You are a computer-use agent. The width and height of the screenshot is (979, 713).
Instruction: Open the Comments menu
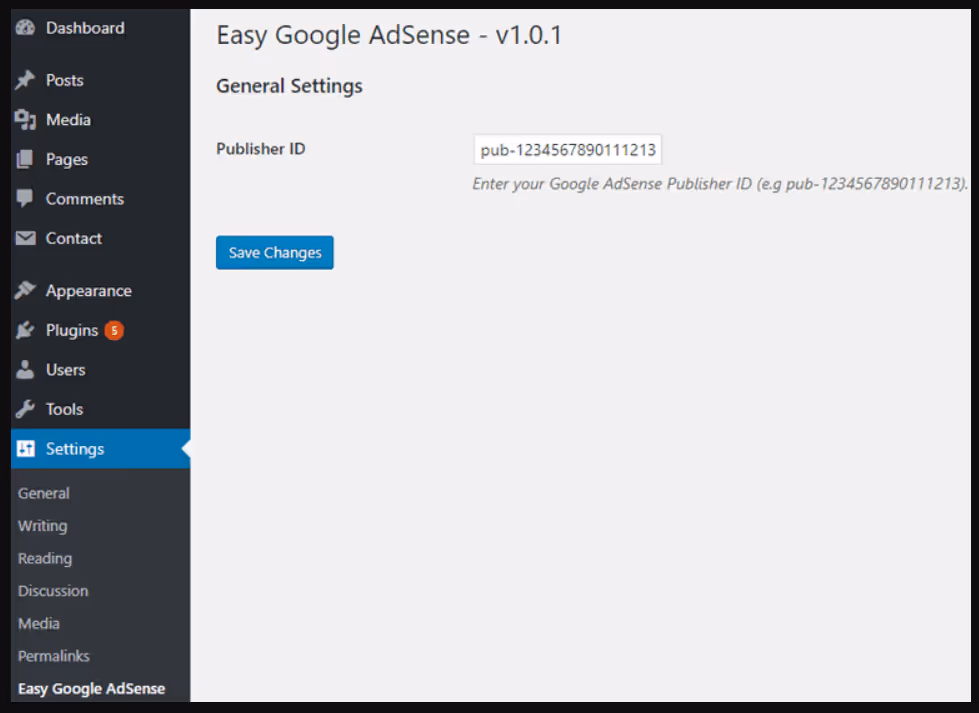coord(85,199)
